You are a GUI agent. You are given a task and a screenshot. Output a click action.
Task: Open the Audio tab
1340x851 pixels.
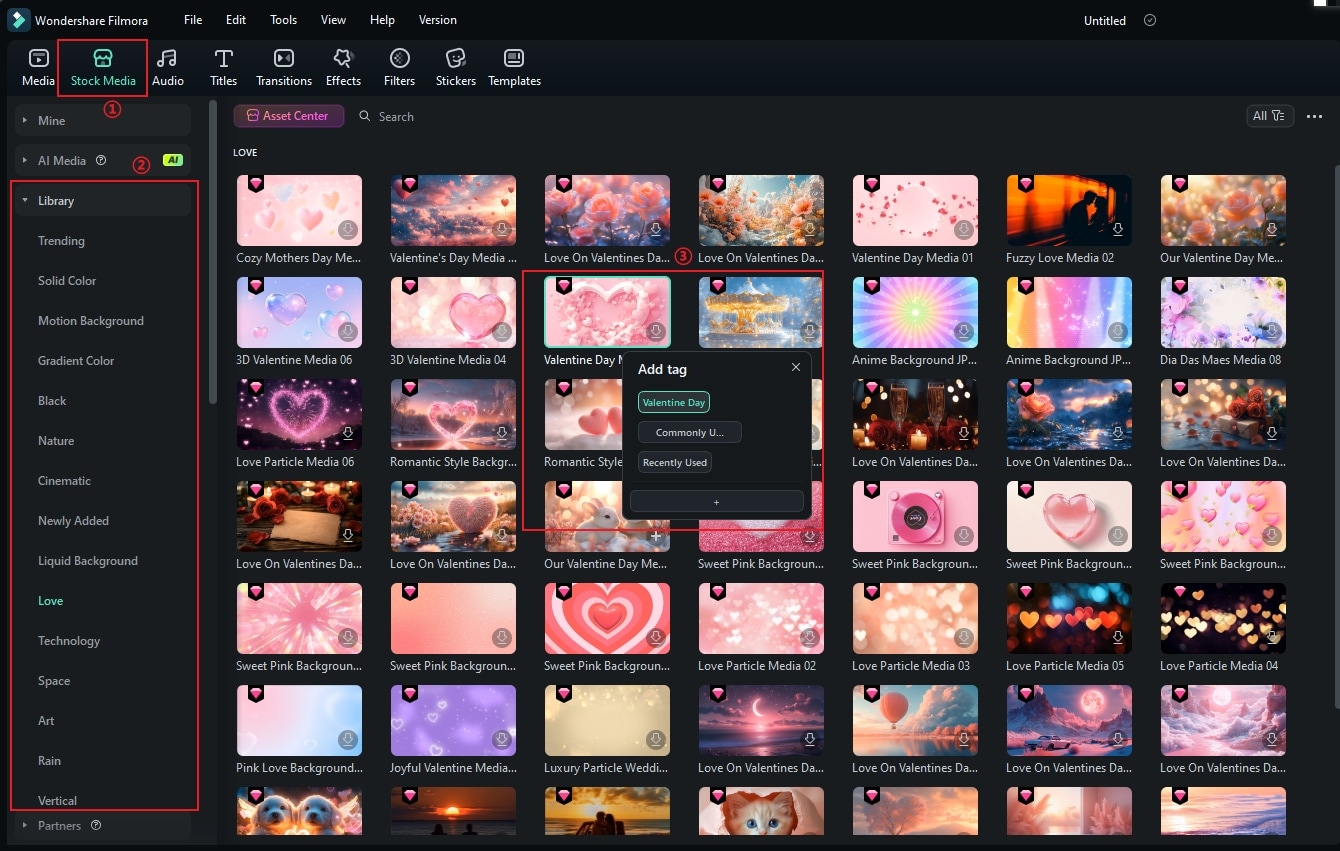point(168,67)
